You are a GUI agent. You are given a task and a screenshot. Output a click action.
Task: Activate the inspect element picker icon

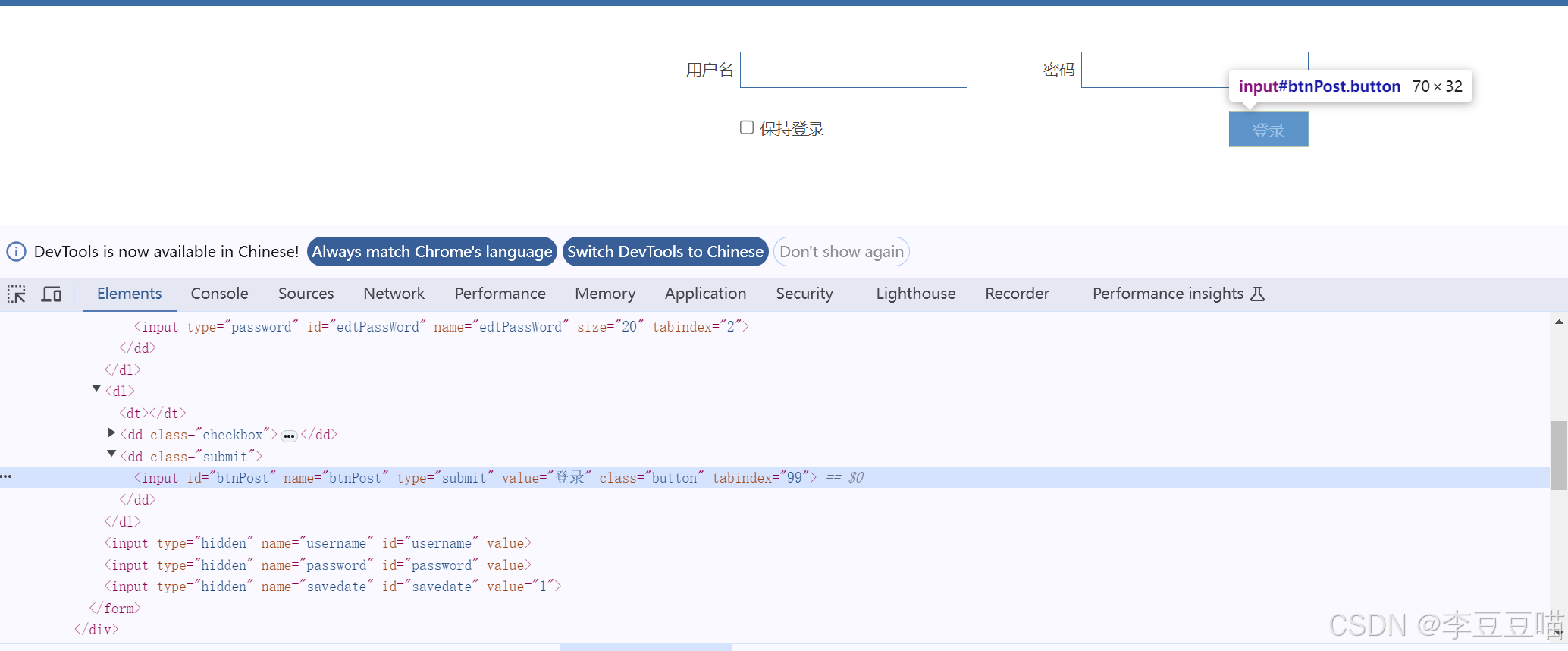pos(17,294)
